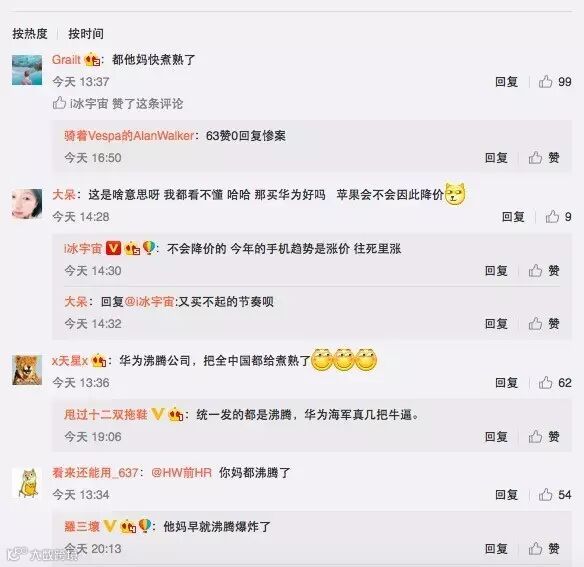Open 甩过十二双拖鞋 user profile

click(106, 414)
